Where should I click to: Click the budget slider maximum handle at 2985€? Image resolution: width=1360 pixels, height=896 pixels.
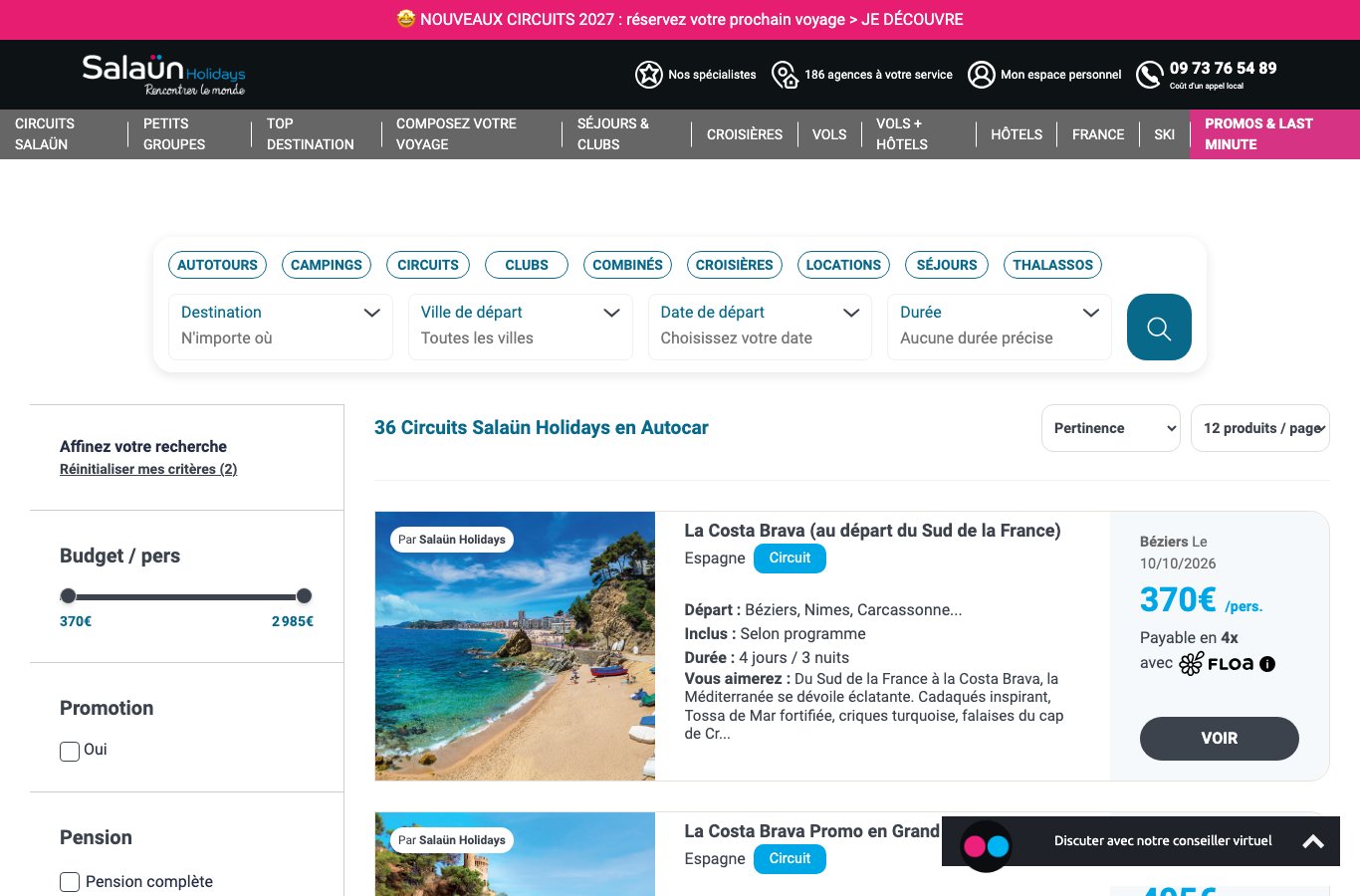tap(305, 596)
